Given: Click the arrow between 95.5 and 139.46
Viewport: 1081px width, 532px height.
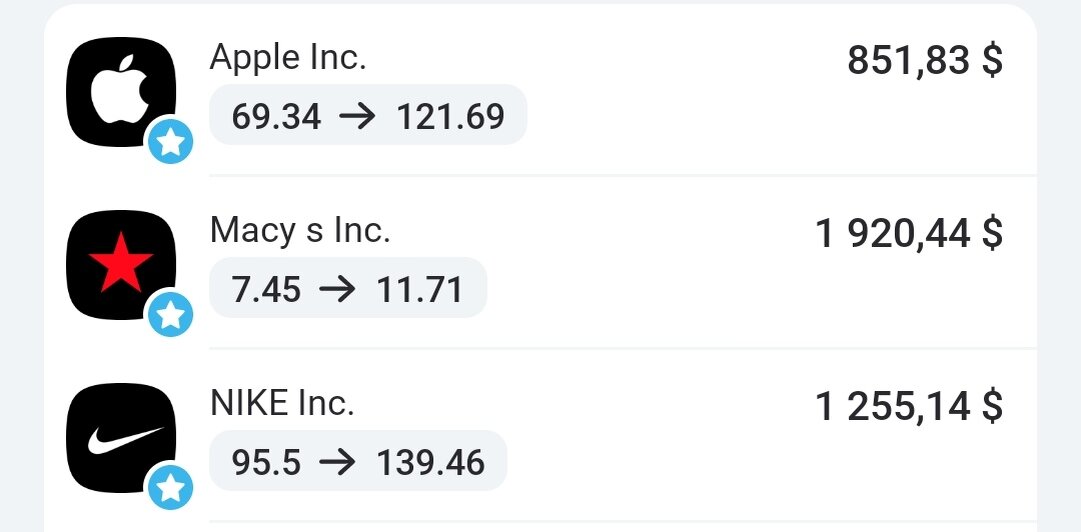Looking at the screenshot, I should [338, 462].
